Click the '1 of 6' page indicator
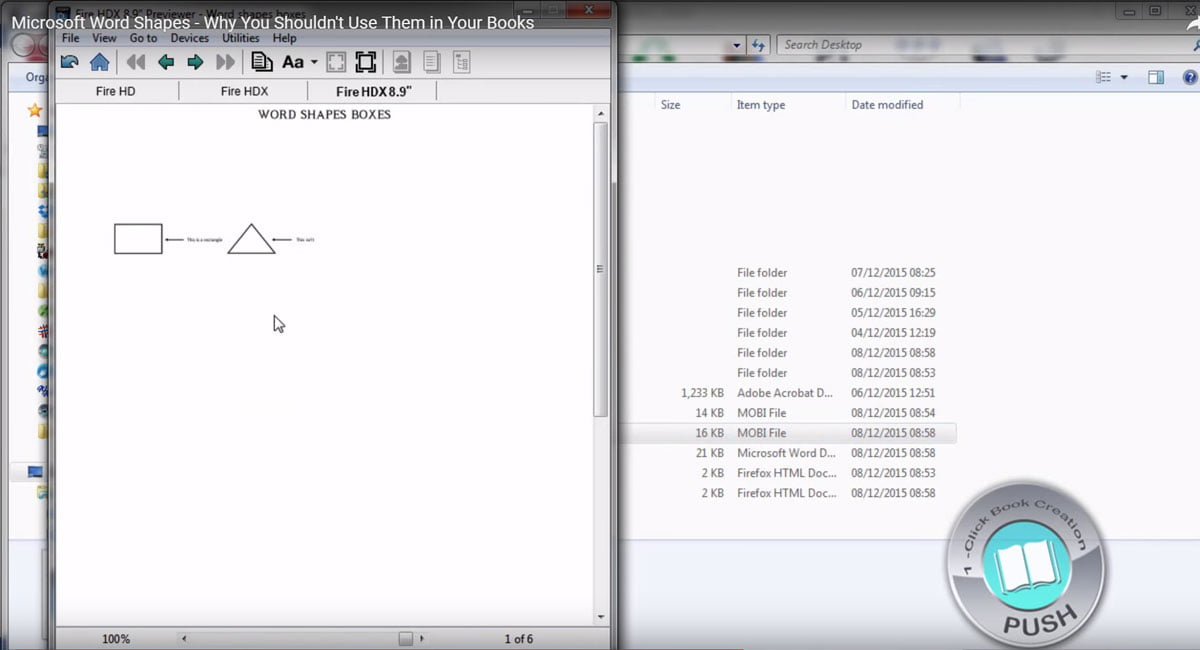This screenshot has width=1200, height=650. [x=518, y=638]
